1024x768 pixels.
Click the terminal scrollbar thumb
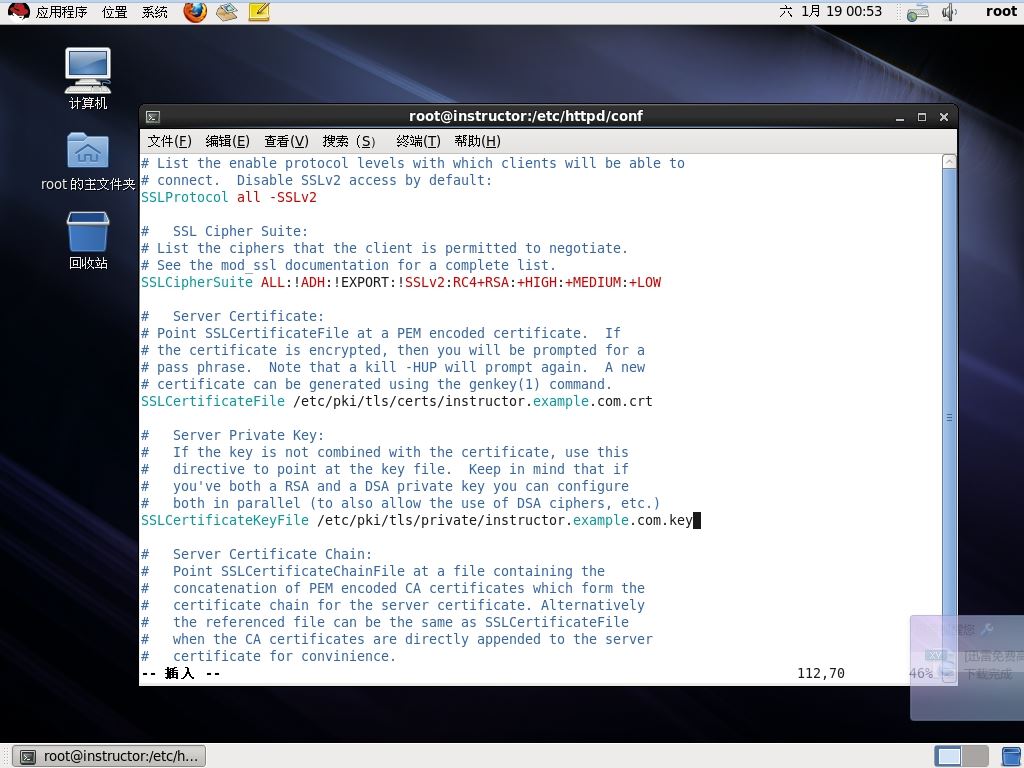(x=949, y=417)
